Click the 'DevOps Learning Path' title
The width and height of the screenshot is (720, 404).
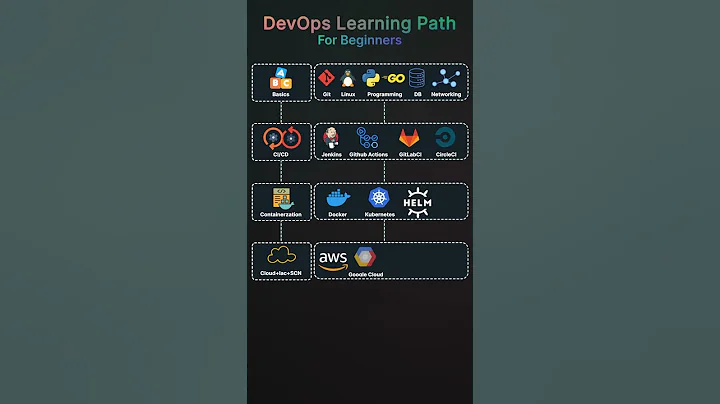point(359,23)
